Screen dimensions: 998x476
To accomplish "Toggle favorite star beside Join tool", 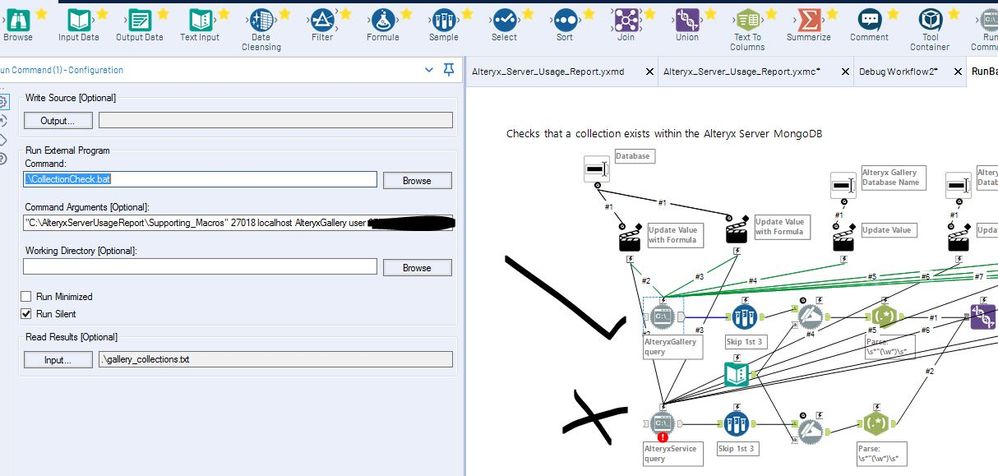I will pyautogui.click(x=649, y=13).
